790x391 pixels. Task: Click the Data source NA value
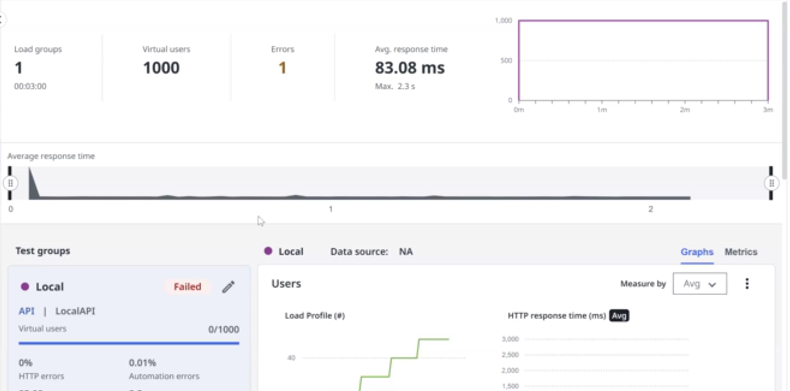[x=406, y=251]
